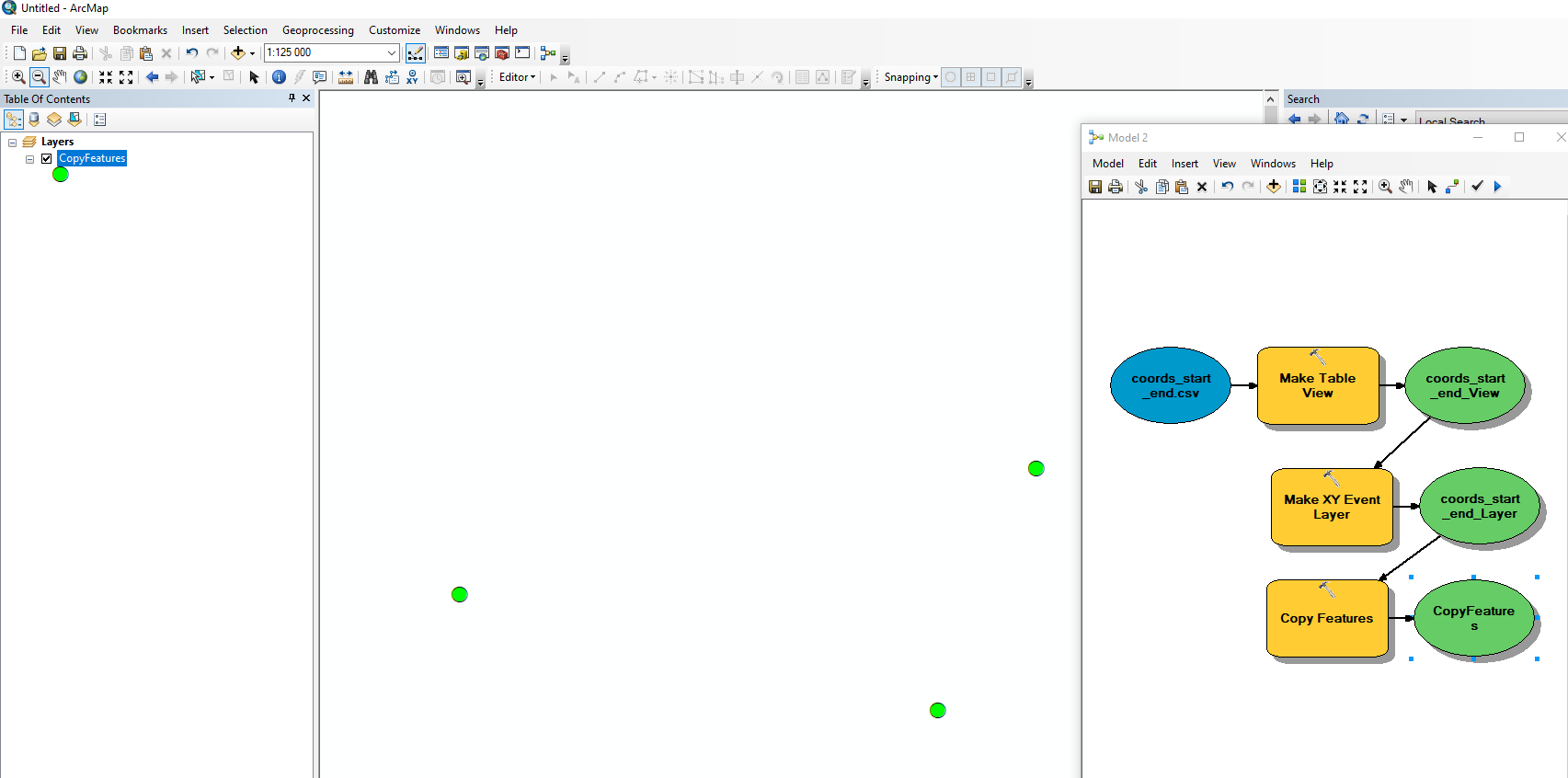Screen dimensions: 1568x778
Task: Select the CopyFeatures output oval
Action: tap(1474, 618)
